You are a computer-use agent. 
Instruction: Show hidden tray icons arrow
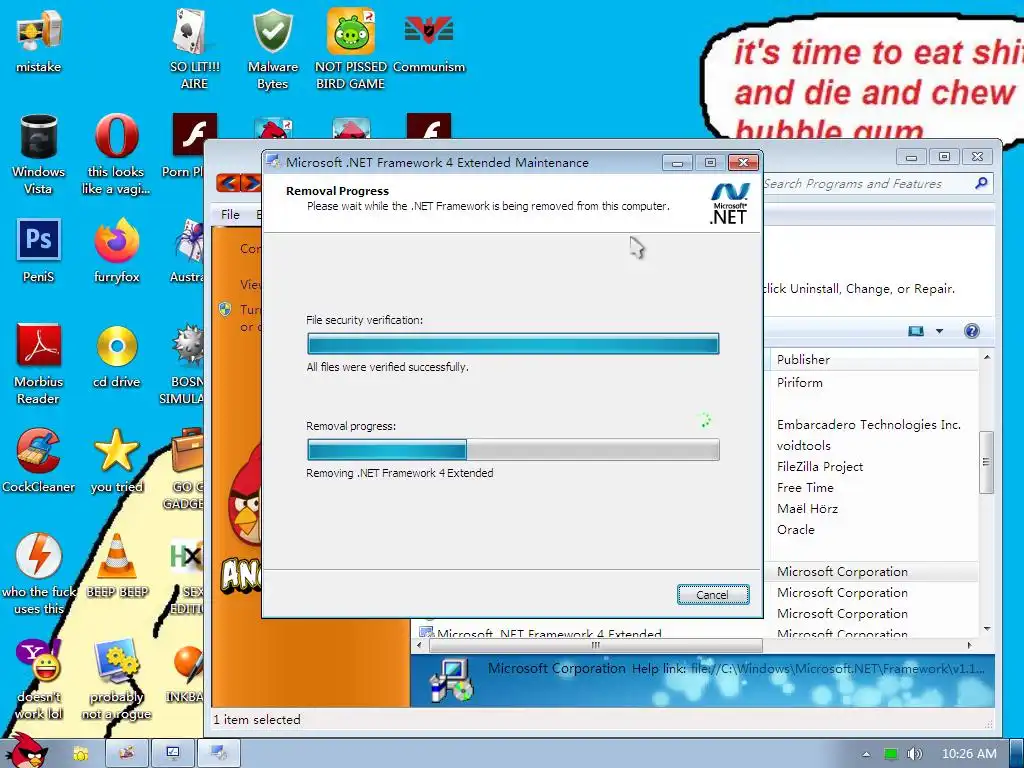click(866, 754)
